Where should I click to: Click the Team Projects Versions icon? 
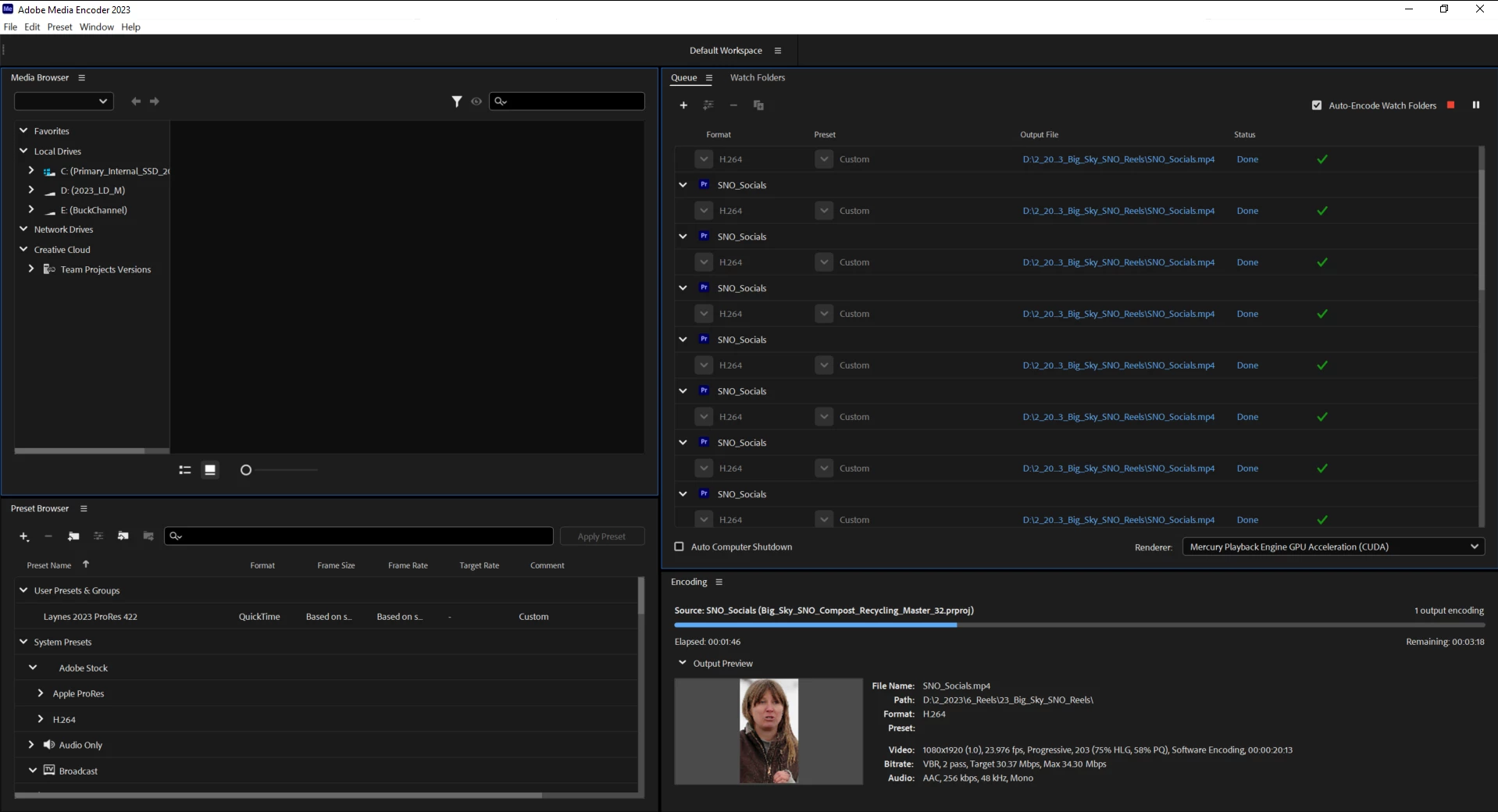tap(49, 269)
